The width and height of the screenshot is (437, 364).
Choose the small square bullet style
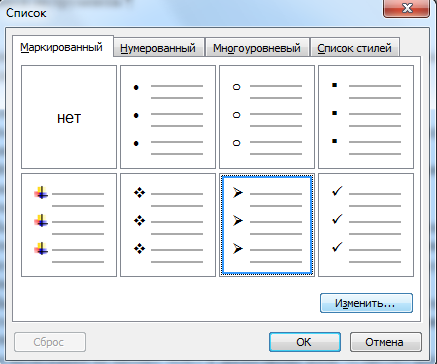tap(366, 117)
